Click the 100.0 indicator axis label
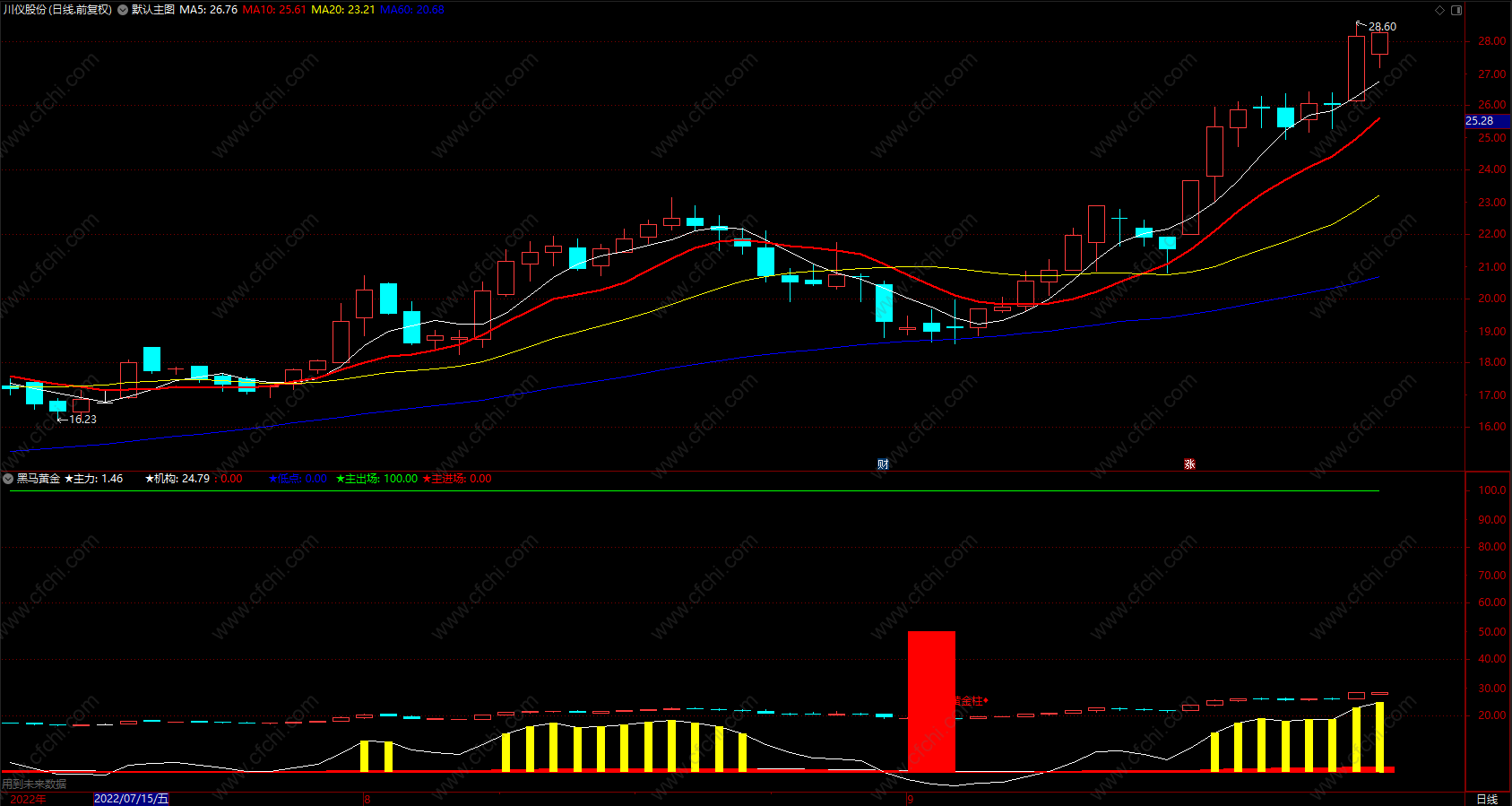This screenshot has width=1512, height=806. (x=1491, y=490)
